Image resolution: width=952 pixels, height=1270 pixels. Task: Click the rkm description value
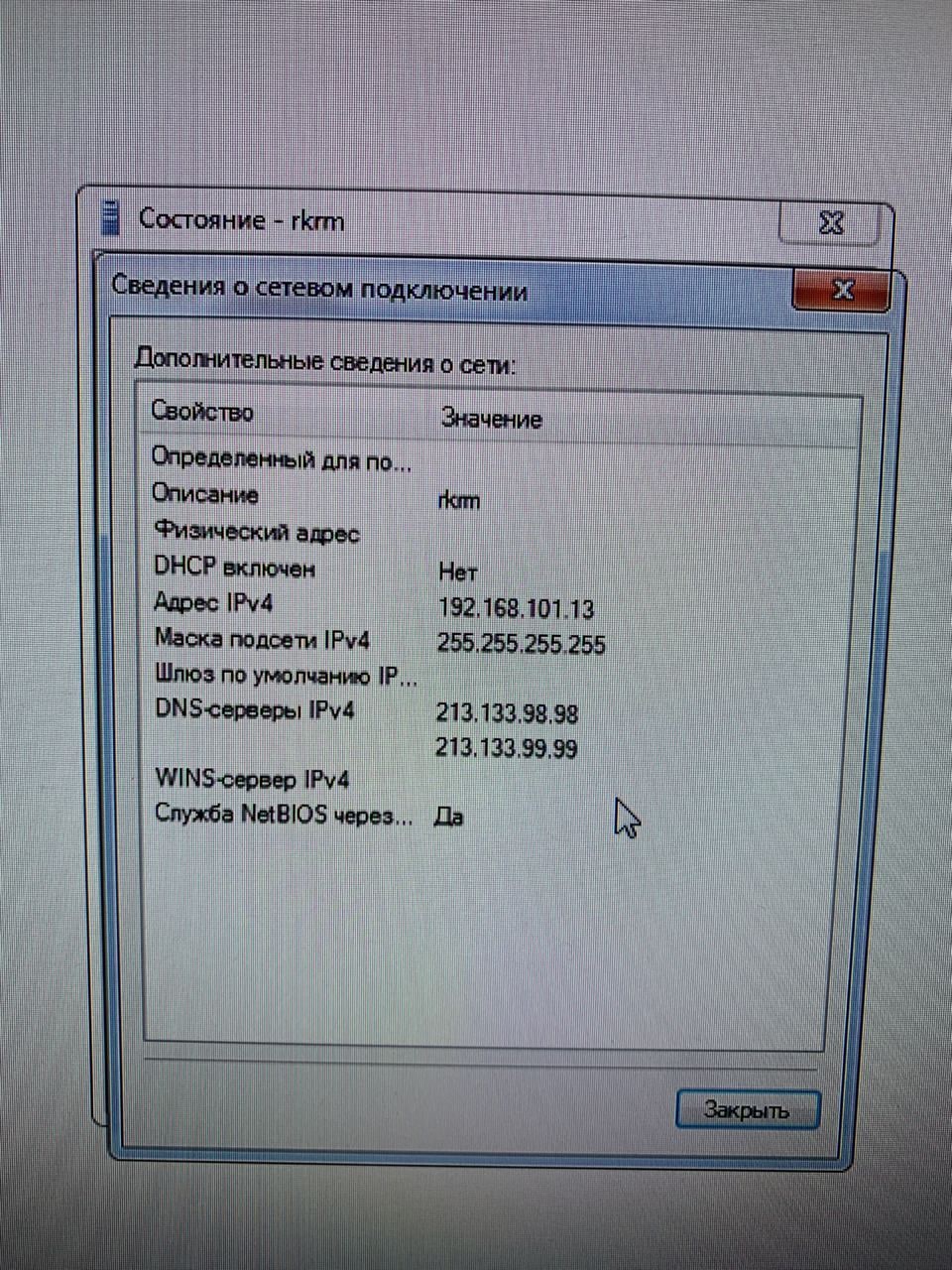[458, 500]
